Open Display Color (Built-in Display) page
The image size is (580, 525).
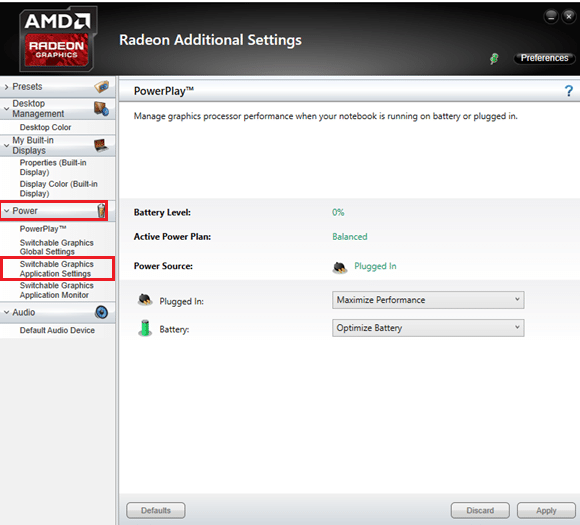58,189
